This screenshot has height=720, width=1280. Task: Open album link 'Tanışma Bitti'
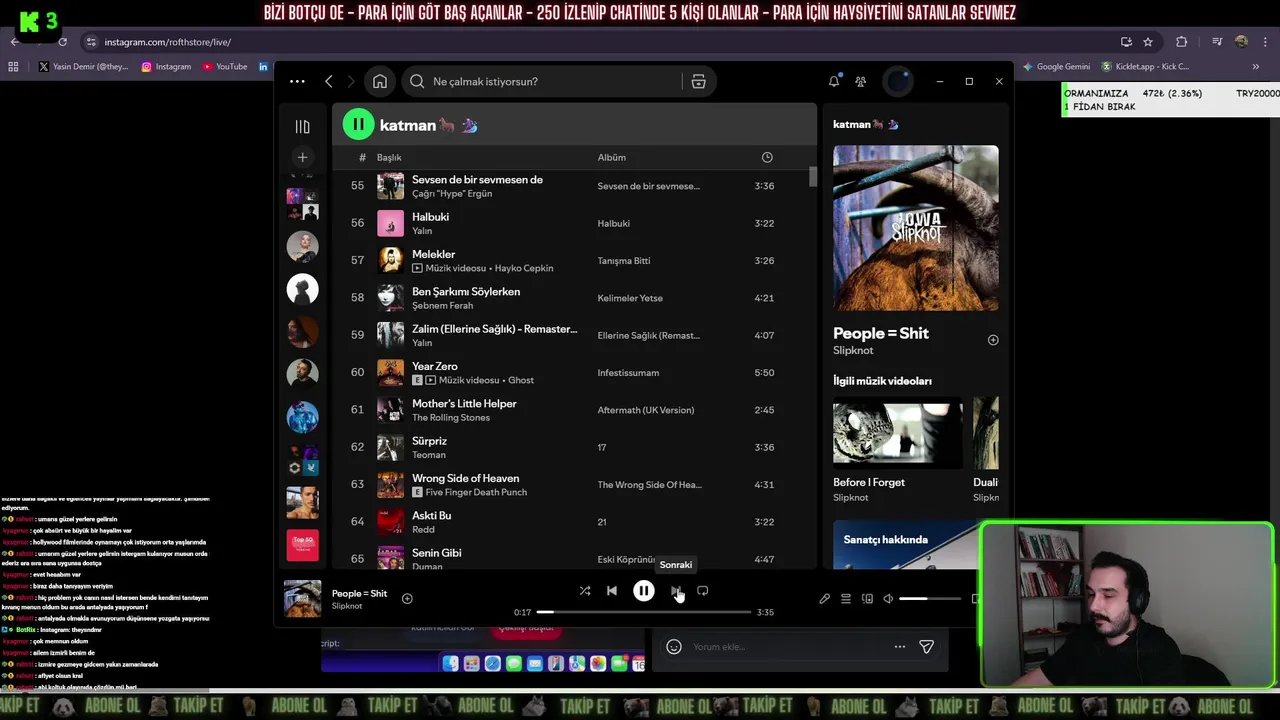pyautogui.click(x=623, y=260)
